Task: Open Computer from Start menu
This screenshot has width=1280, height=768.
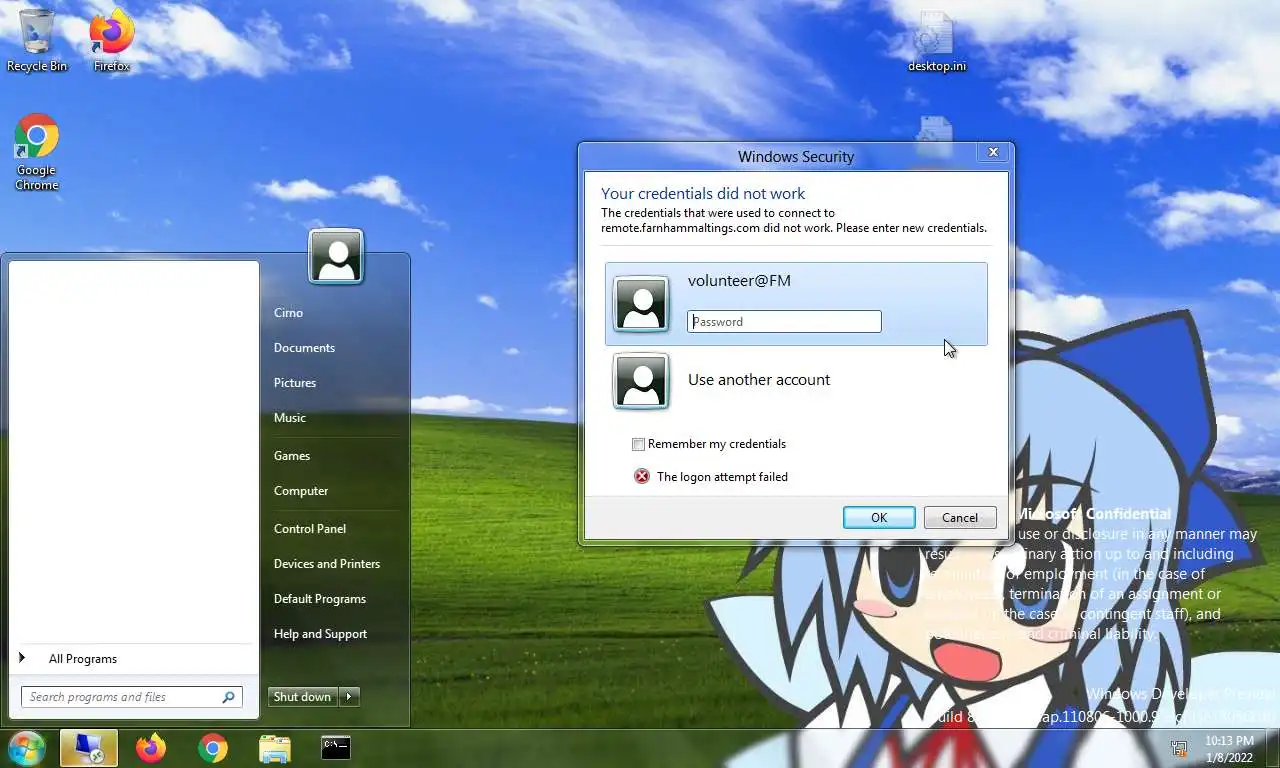Action: [x=301, y=491]
